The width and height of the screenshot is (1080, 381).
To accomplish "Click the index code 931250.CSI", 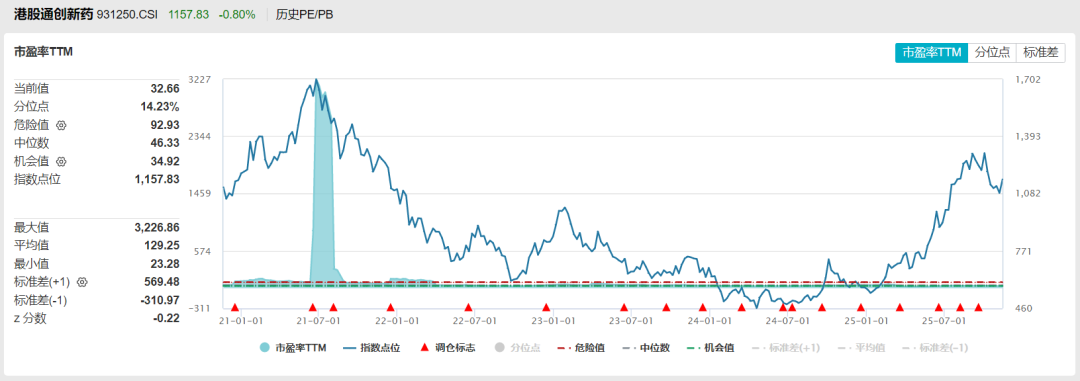I will (x=127, y=14).
